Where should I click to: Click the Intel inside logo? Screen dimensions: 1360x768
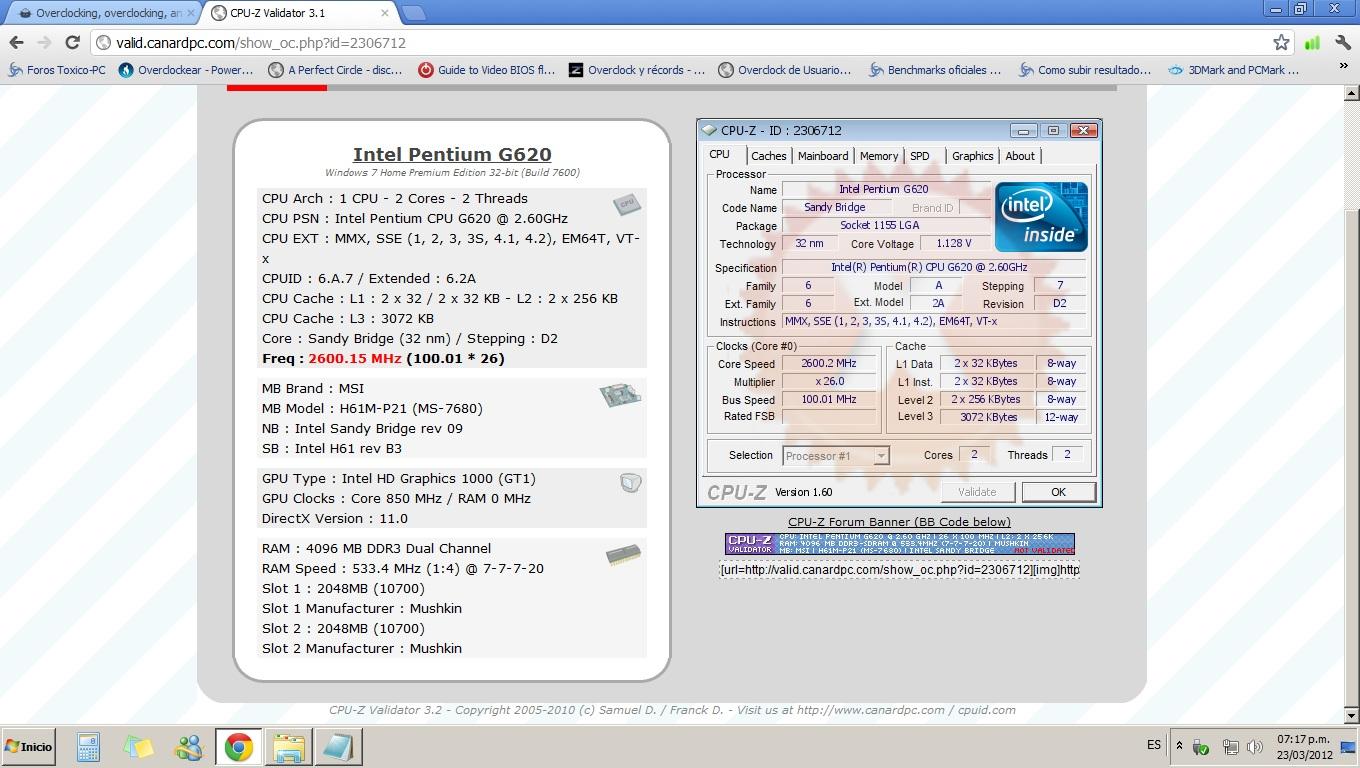coord(1041,216)
